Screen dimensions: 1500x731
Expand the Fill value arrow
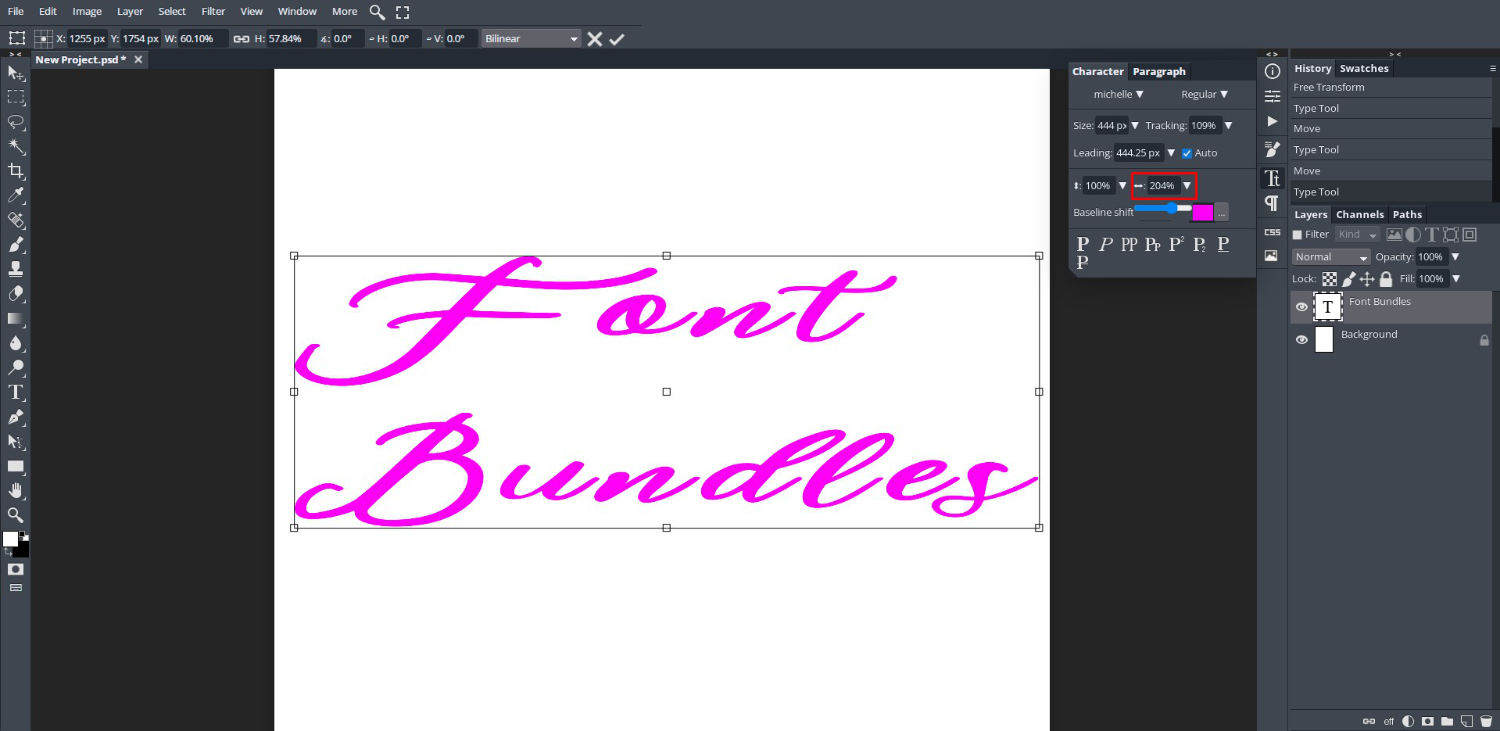tap(1456, 279)
